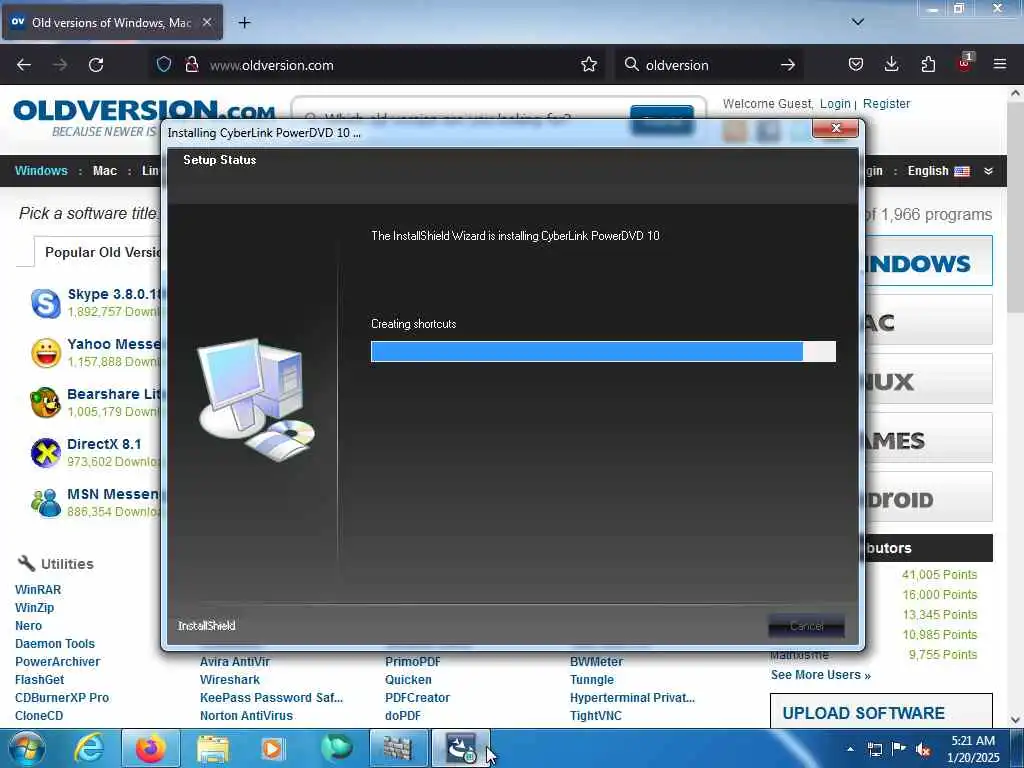The width and height of the screenshot is (1024, 768).
Task: Open the Quicken link
Action: (x=408, y=680)
